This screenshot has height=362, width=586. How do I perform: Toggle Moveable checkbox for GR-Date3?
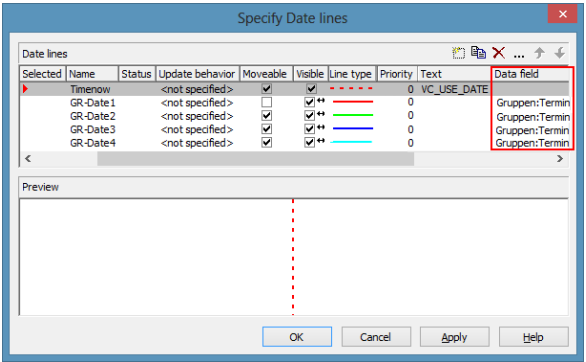click(x=266, y=129)
